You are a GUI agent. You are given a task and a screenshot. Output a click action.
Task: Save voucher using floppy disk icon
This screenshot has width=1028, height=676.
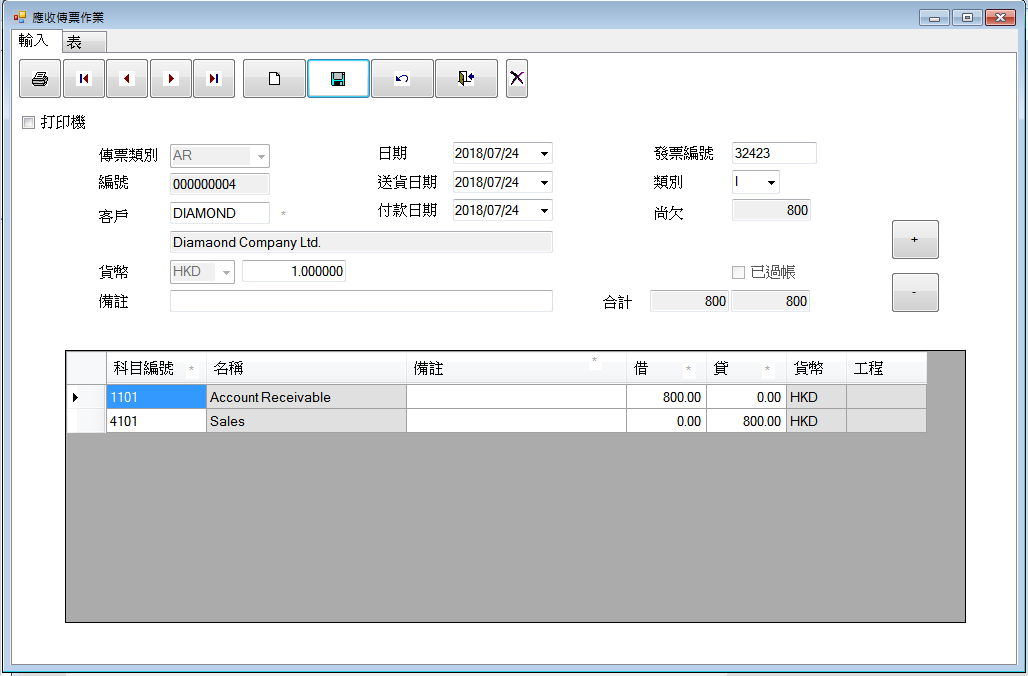[338, 79]
